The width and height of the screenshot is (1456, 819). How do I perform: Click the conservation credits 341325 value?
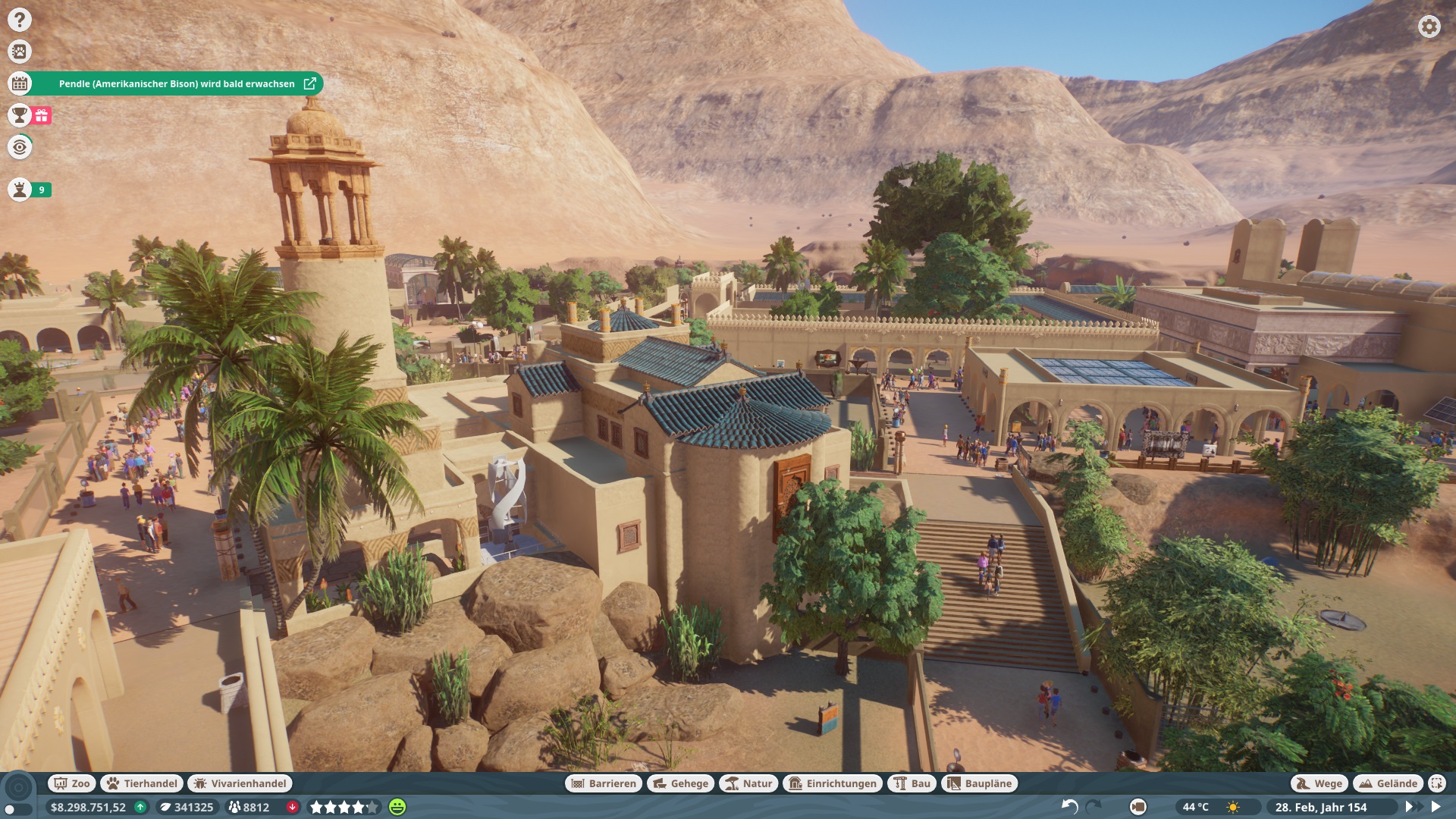tap(187, 807)
